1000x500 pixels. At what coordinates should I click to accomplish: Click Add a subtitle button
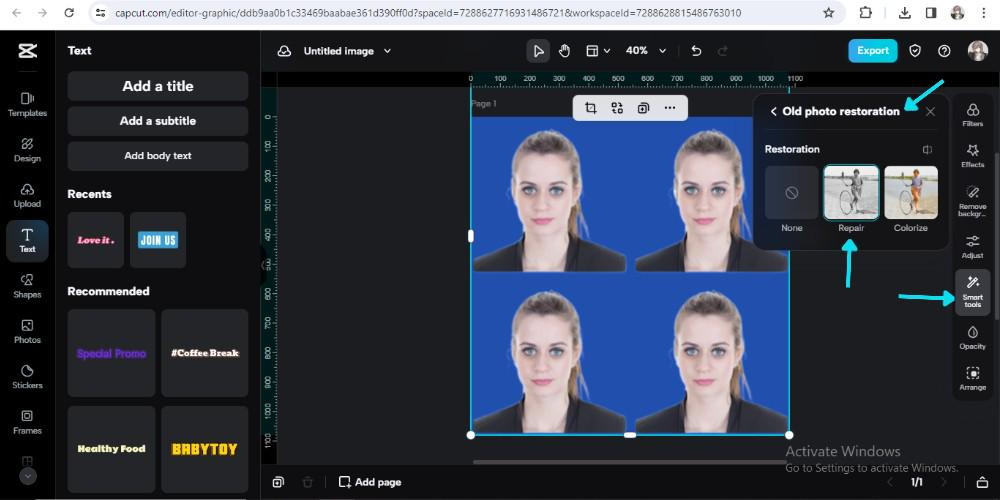coord(158,121)
